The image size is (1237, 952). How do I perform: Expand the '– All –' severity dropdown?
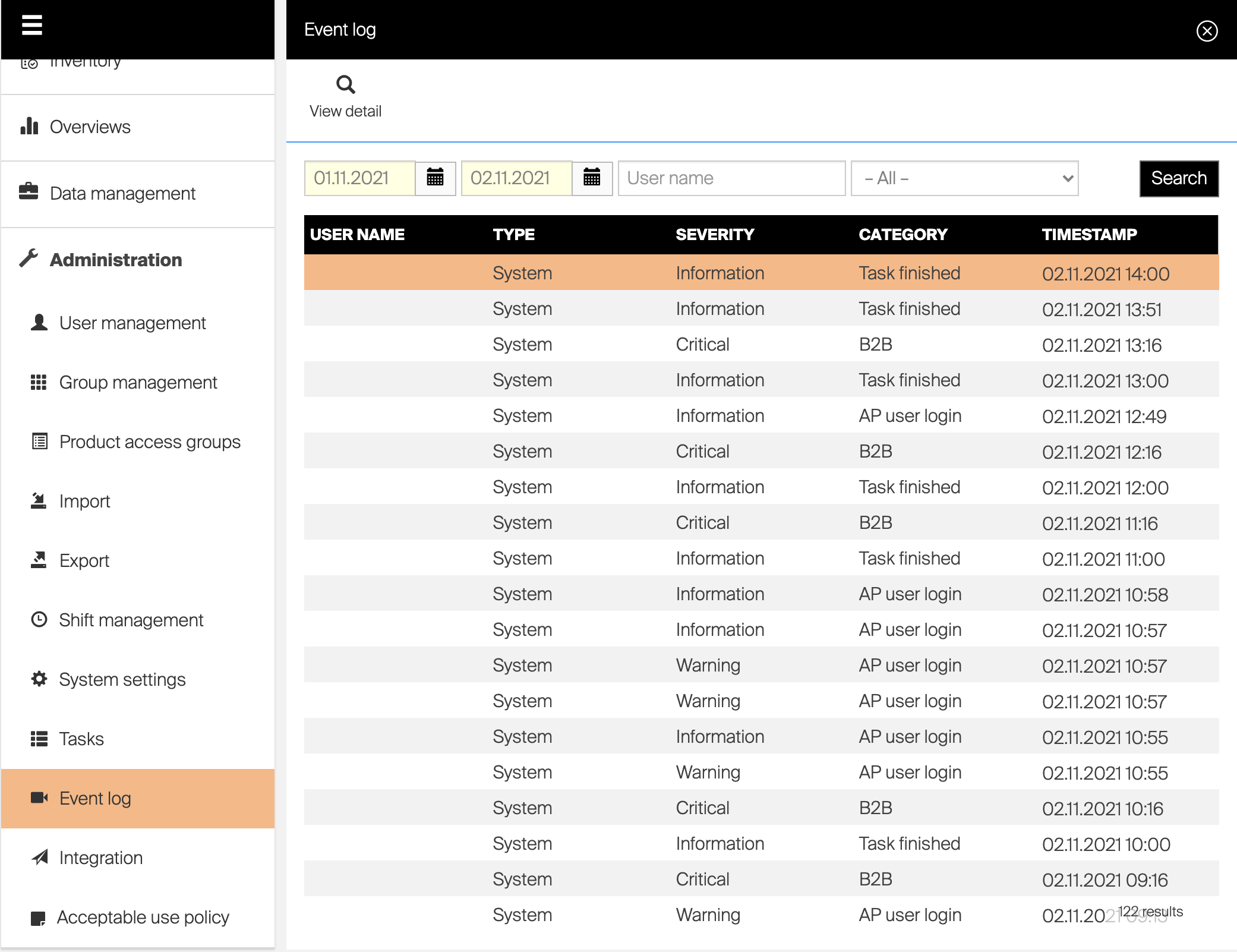[964, 178]
